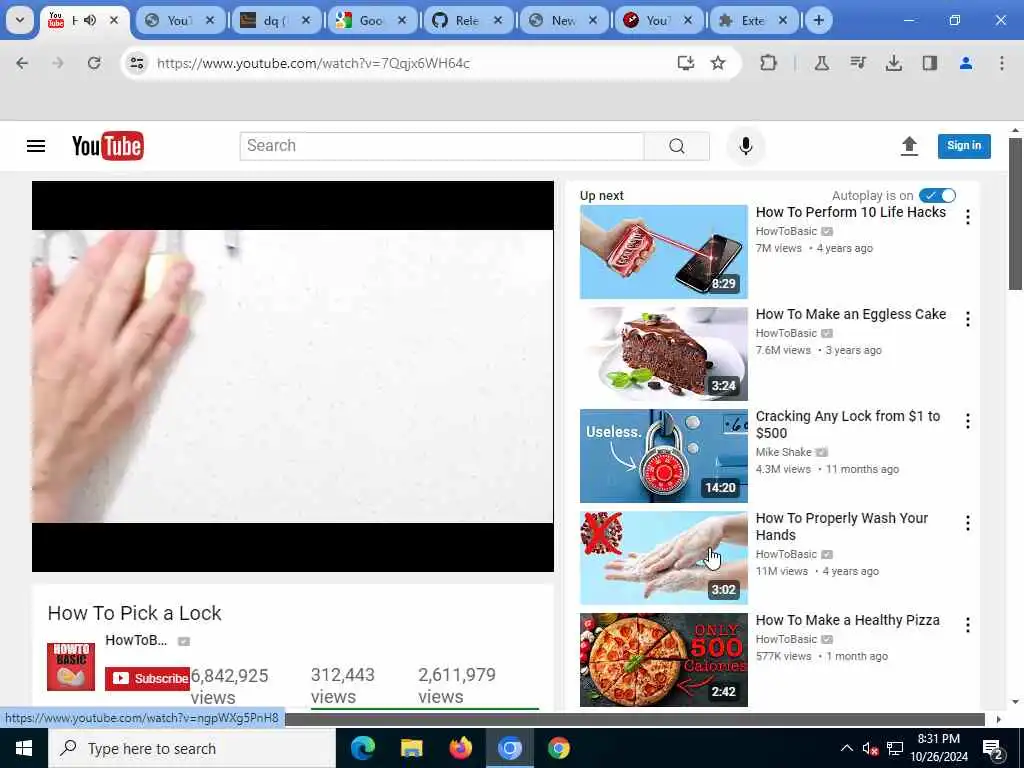This screenshot has width=1024, height=768.
Task: Open How To Make a Healthy Pizza
Action: [848, 620]
